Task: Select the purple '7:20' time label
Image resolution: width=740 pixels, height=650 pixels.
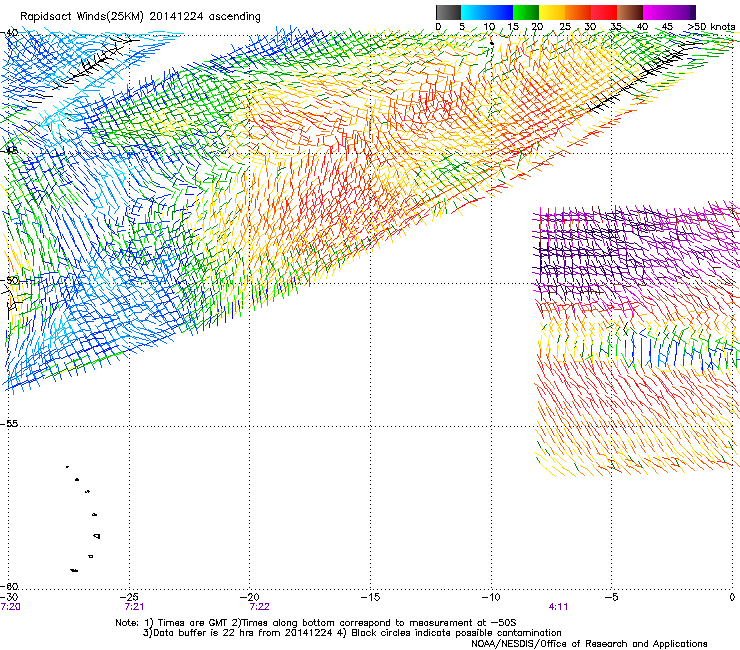Action: (x=10, y=607)
